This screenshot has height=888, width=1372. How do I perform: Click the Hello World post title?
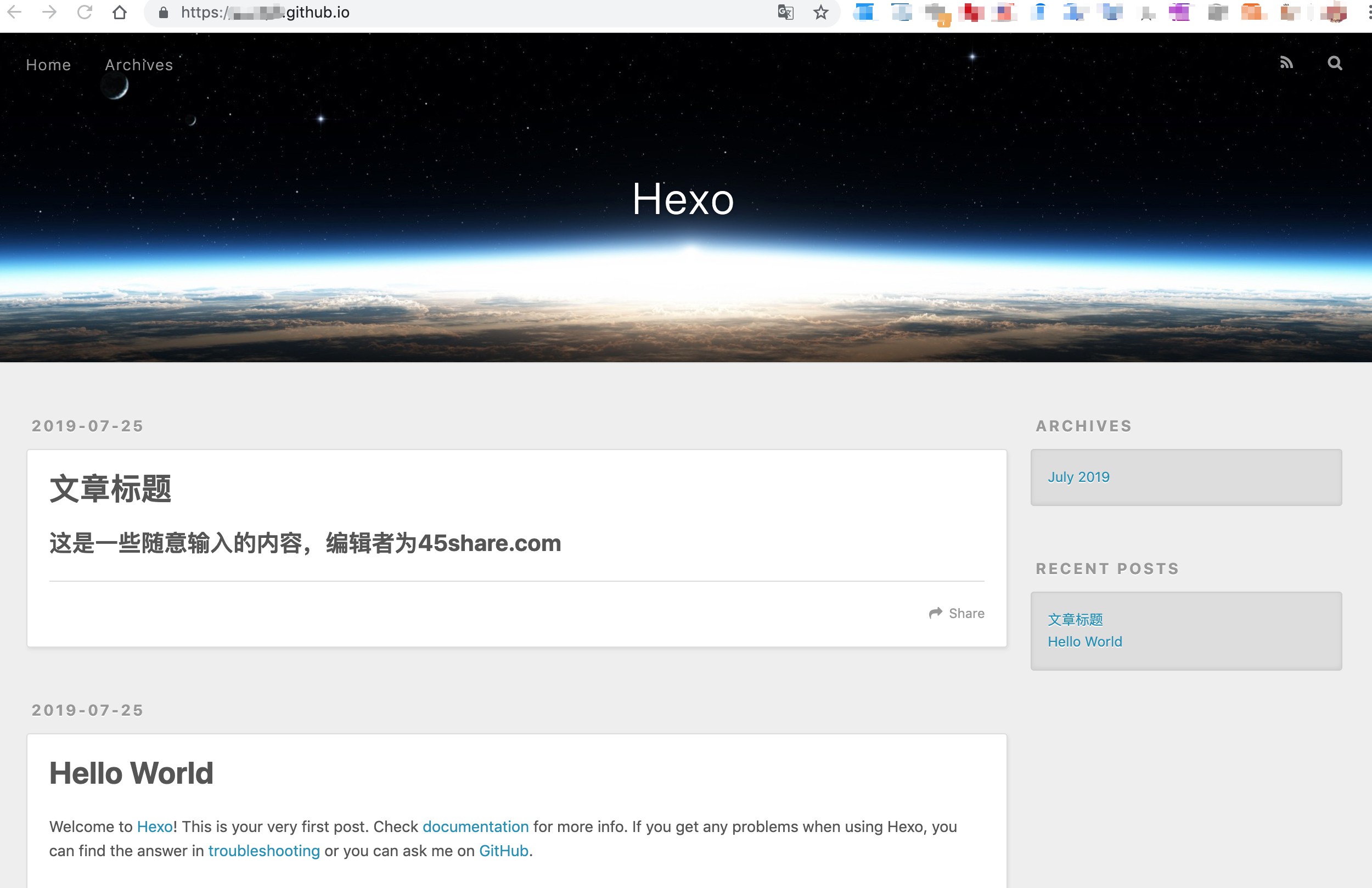[x=131, y=773]
